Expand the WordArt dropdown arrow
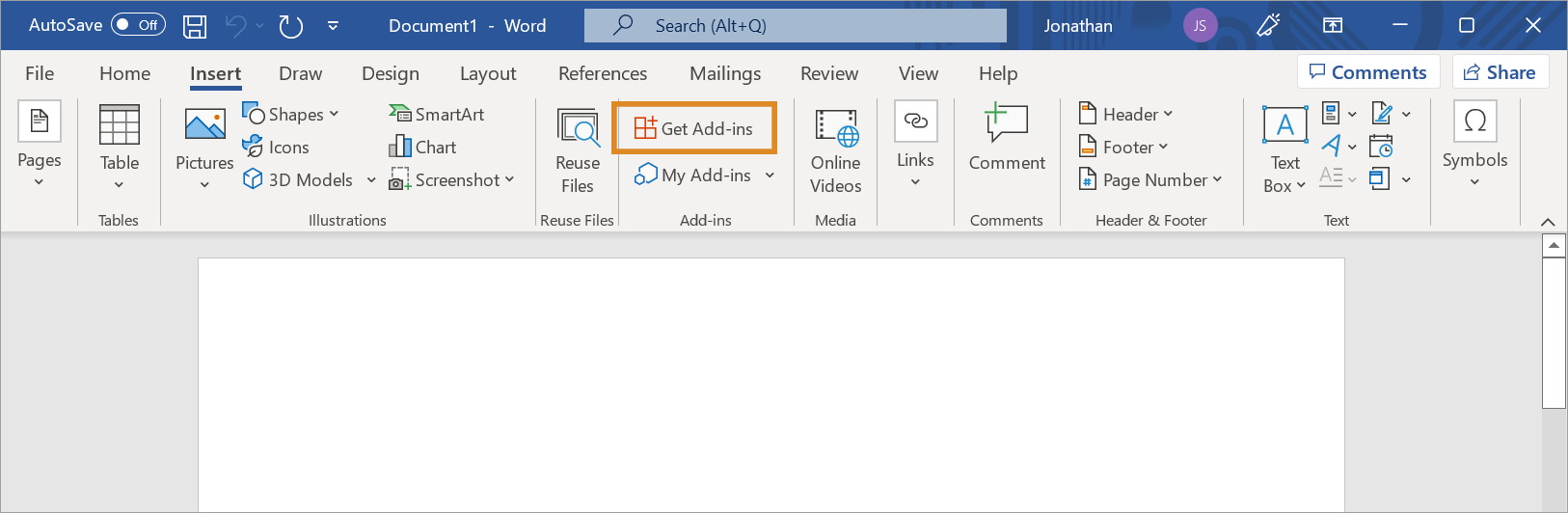This screenshot has width=1568, height=513. pos(1353,147)
